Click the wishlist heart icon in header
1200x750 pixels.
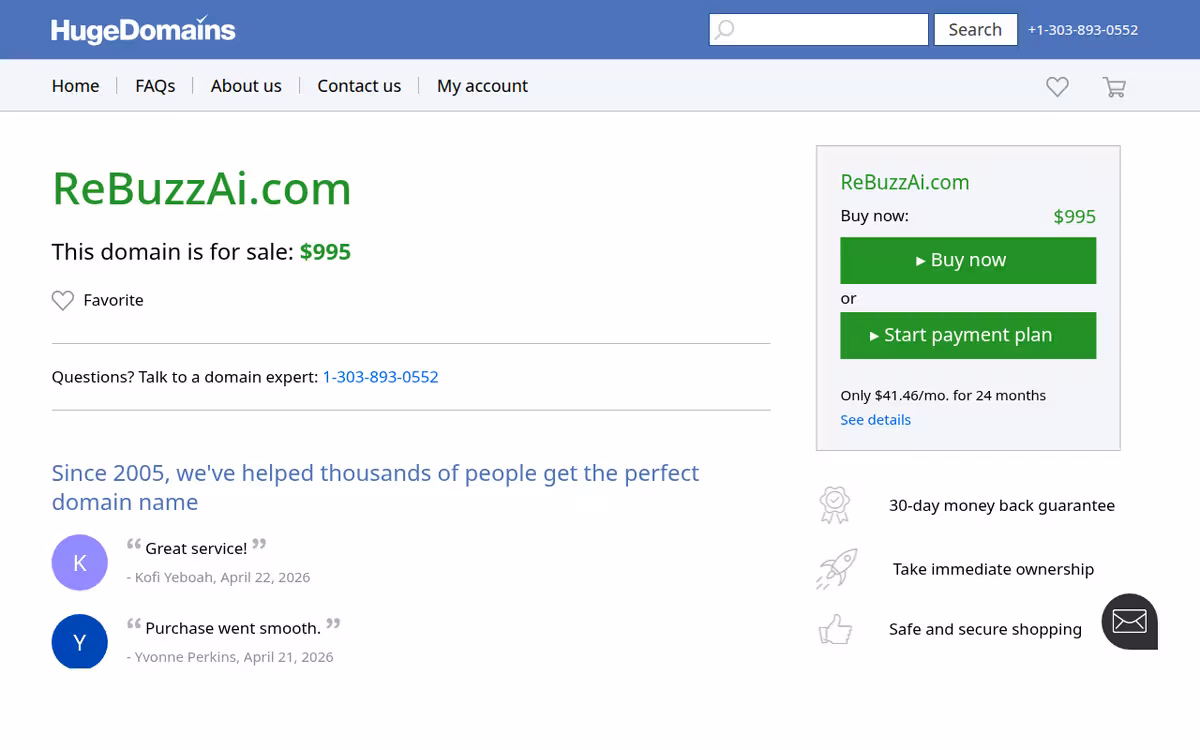[x=1057, y=87]
